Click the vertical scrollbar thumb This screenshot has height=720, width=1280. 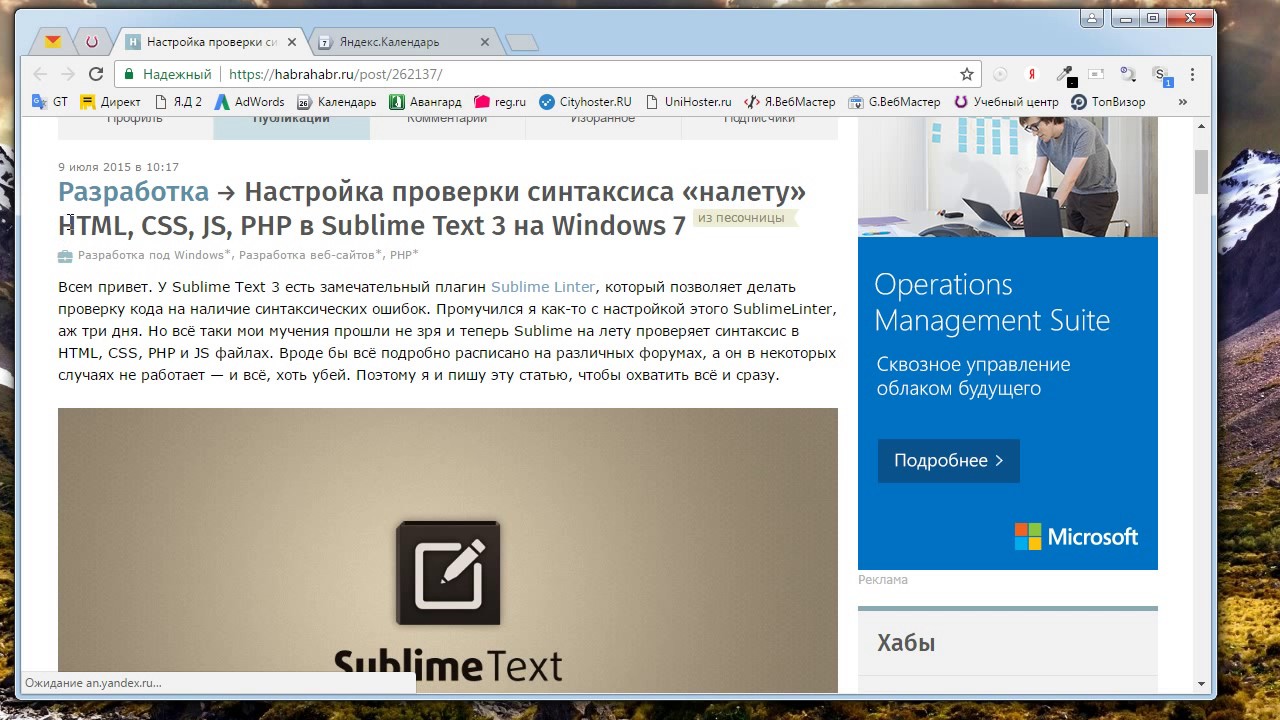tap(1201, 172)
